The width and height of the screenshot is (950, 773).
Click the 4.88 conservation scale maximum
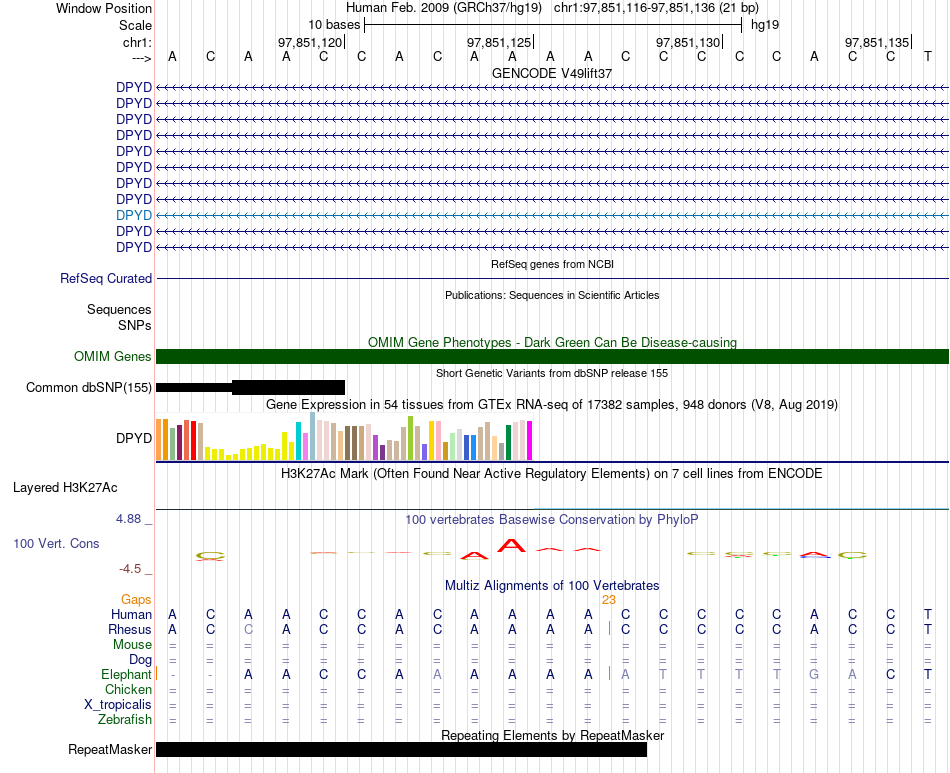pos(128,519)
